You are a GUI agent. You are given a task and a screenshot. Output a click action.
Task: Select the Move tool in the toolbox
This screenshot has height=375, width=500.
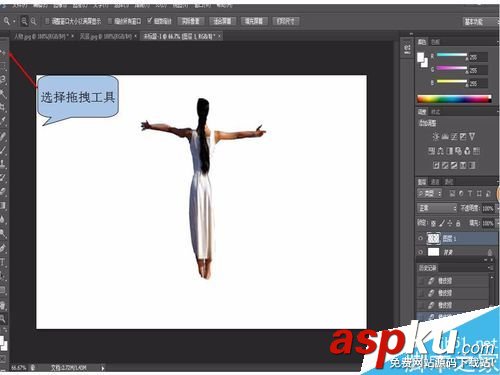tap(3, 52)
